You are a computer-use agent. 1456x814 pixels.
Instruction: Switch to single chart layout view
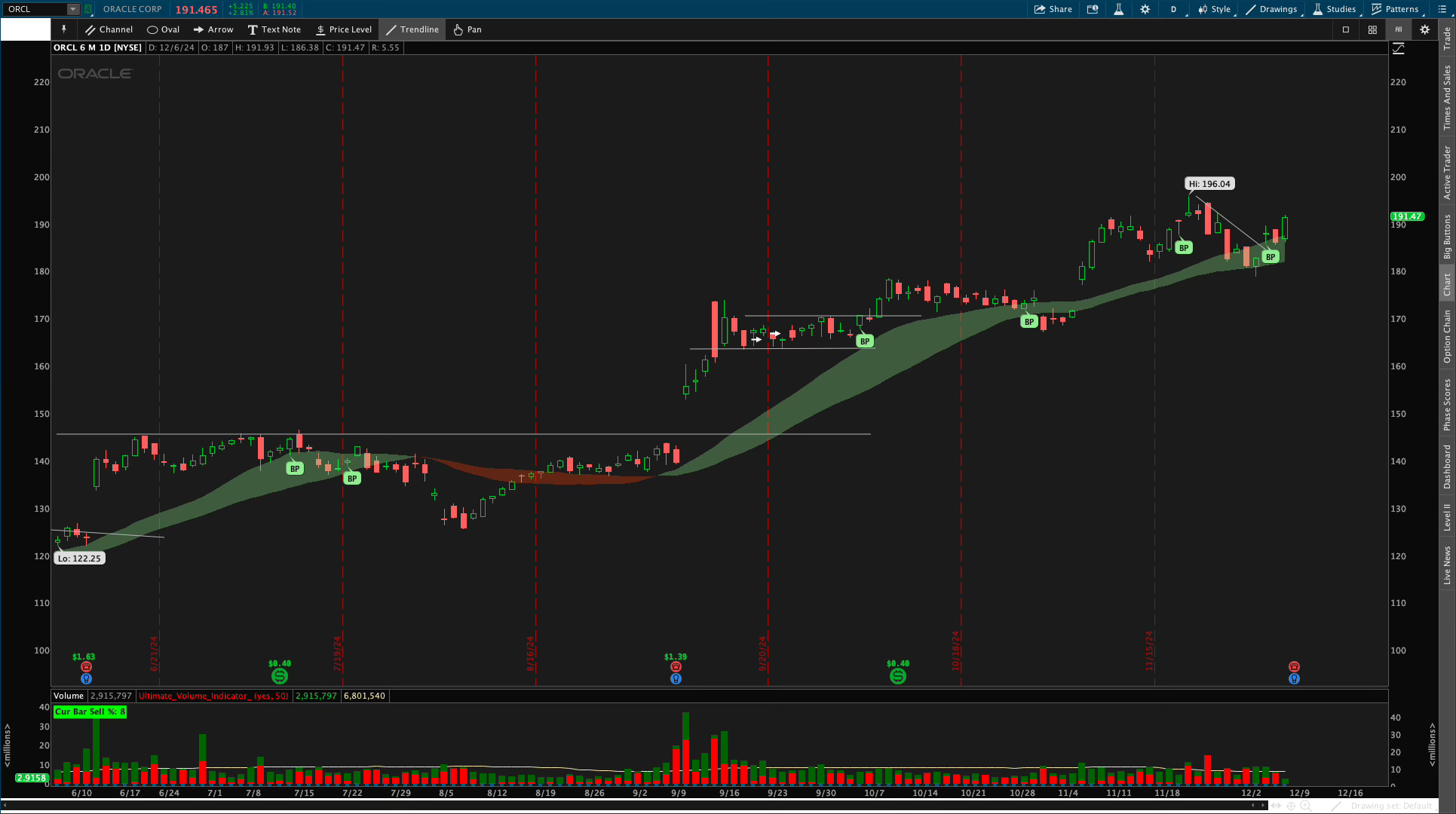(1346, 29)
